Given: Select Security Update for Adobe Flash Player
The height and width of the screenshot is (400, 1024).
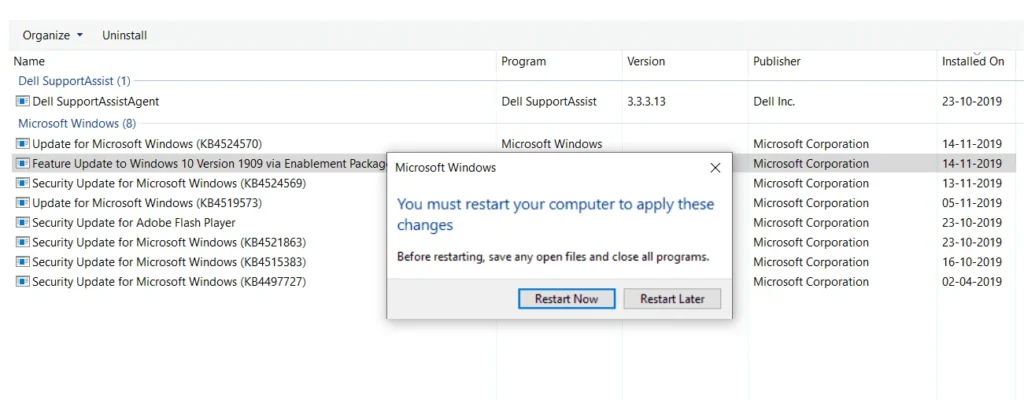Looking at the screenshot, I should tap(134, 222).
